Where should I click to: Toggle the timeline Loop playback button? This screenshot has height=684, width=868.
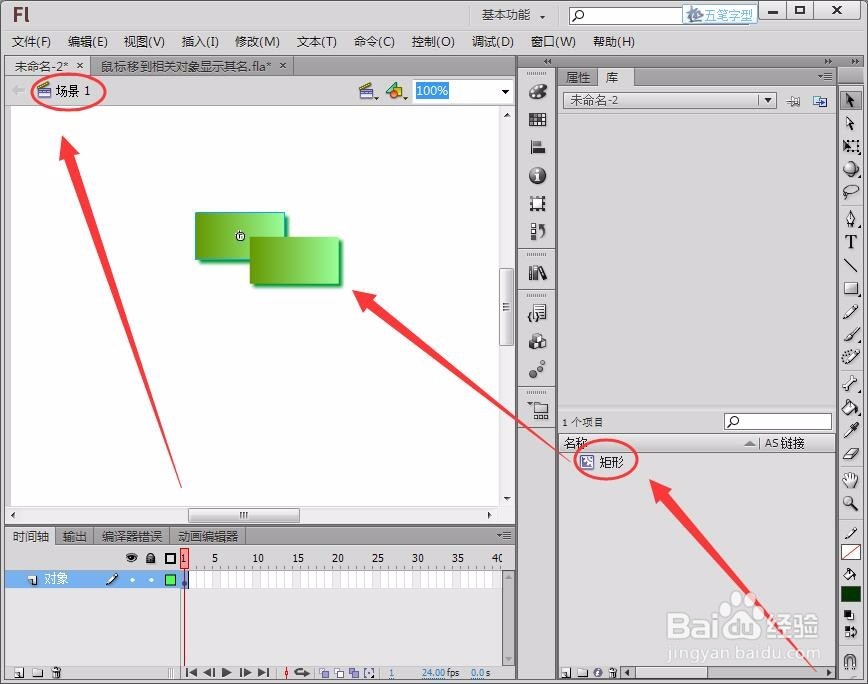[x=302, y=672]
